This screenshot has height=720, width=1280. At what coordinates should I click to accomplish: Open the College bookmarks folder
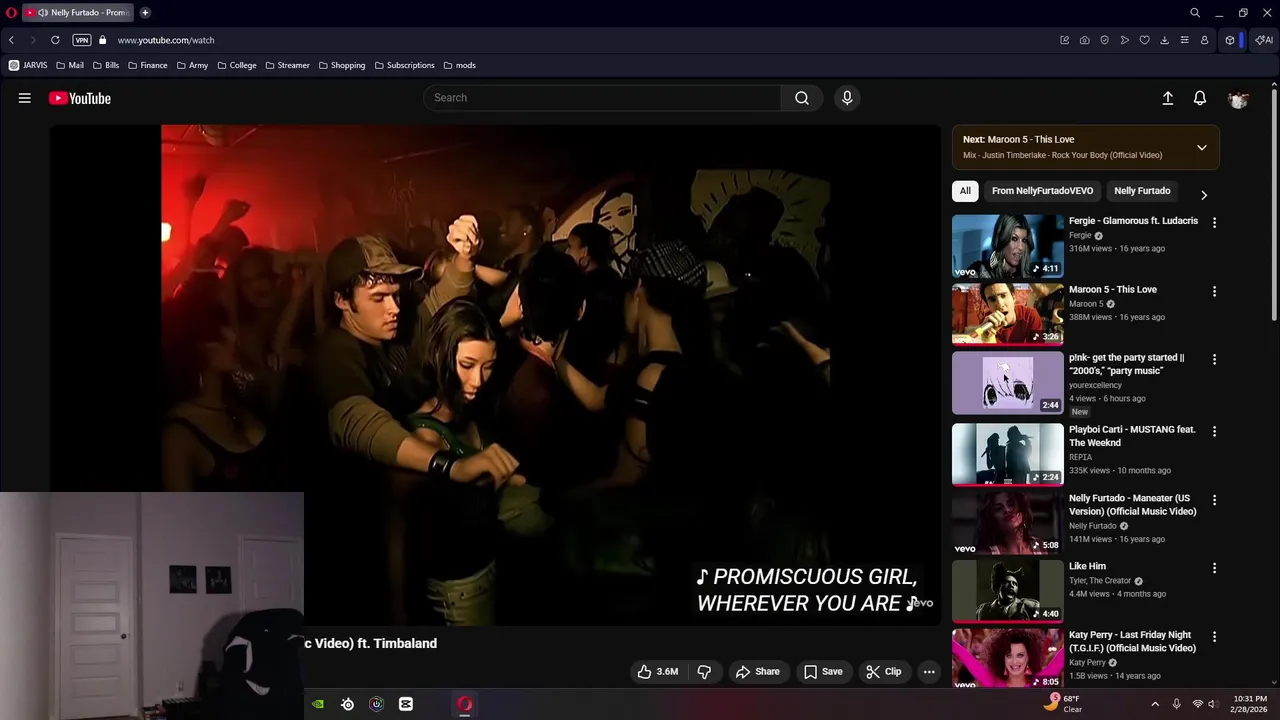click(x=236, y=65)
